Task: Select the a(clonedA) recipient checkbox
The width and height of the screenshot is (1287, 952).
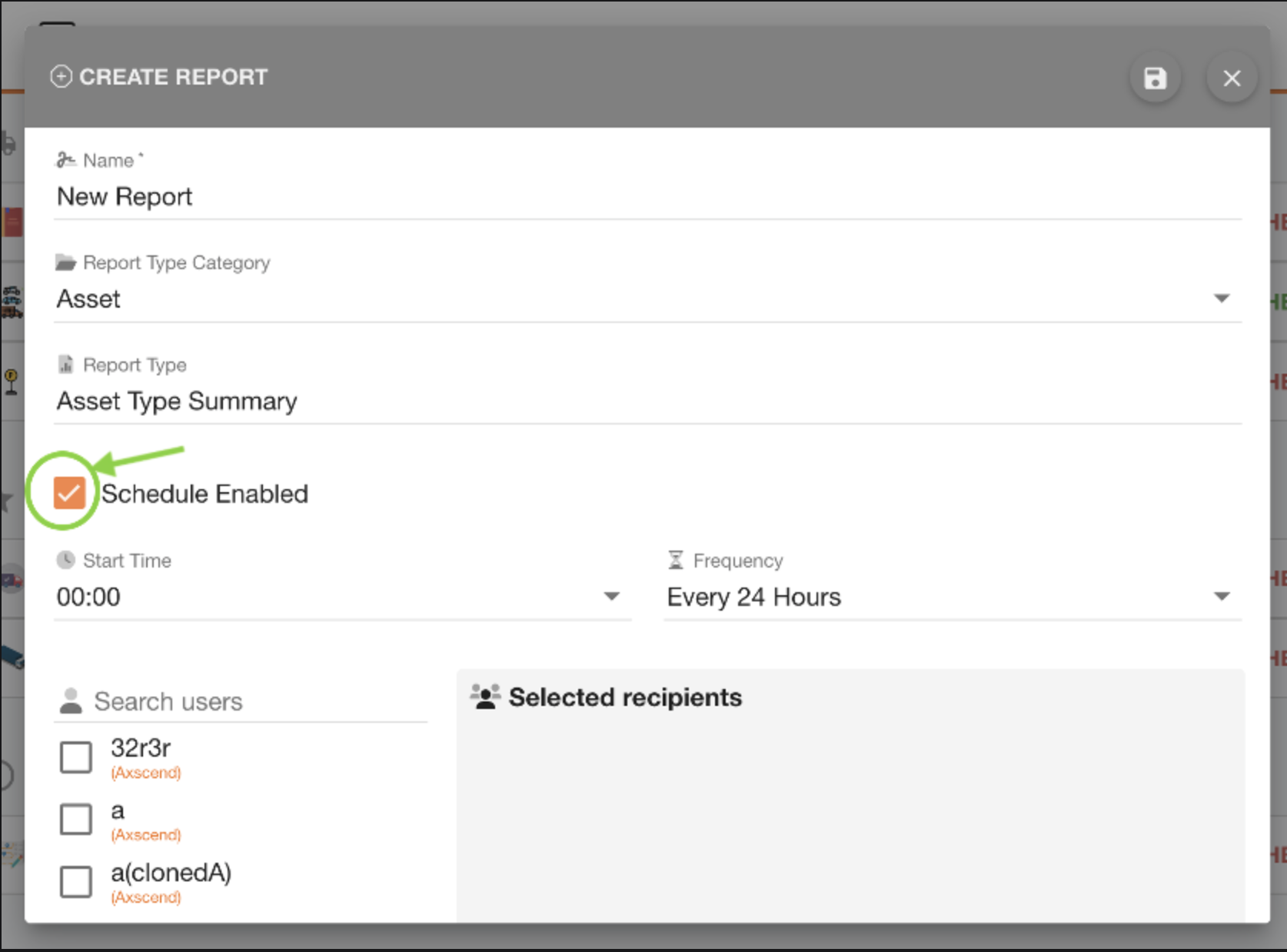Action: point(75,882)
